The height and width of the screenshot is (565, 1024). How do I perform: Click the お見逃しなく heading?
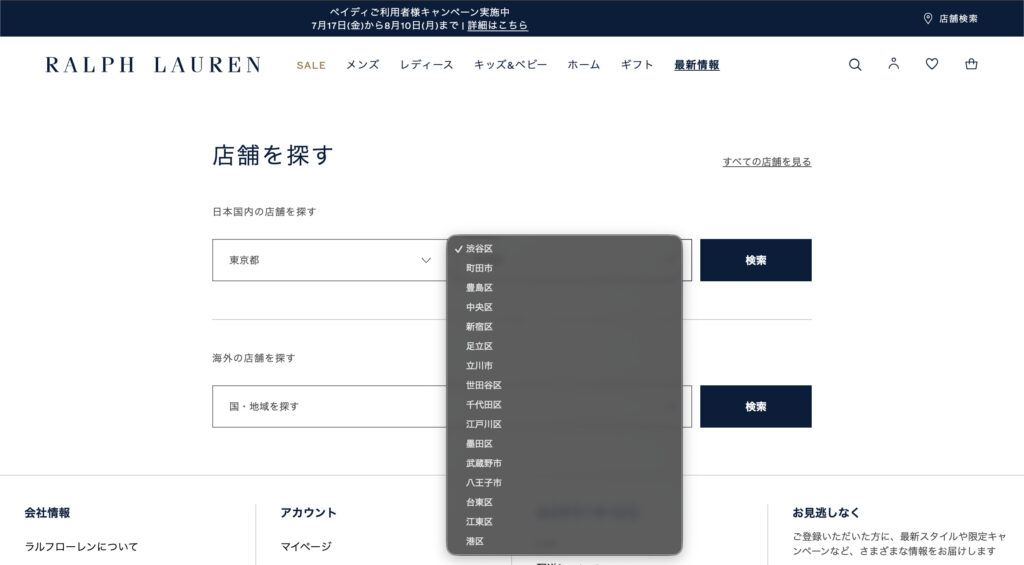826,513
